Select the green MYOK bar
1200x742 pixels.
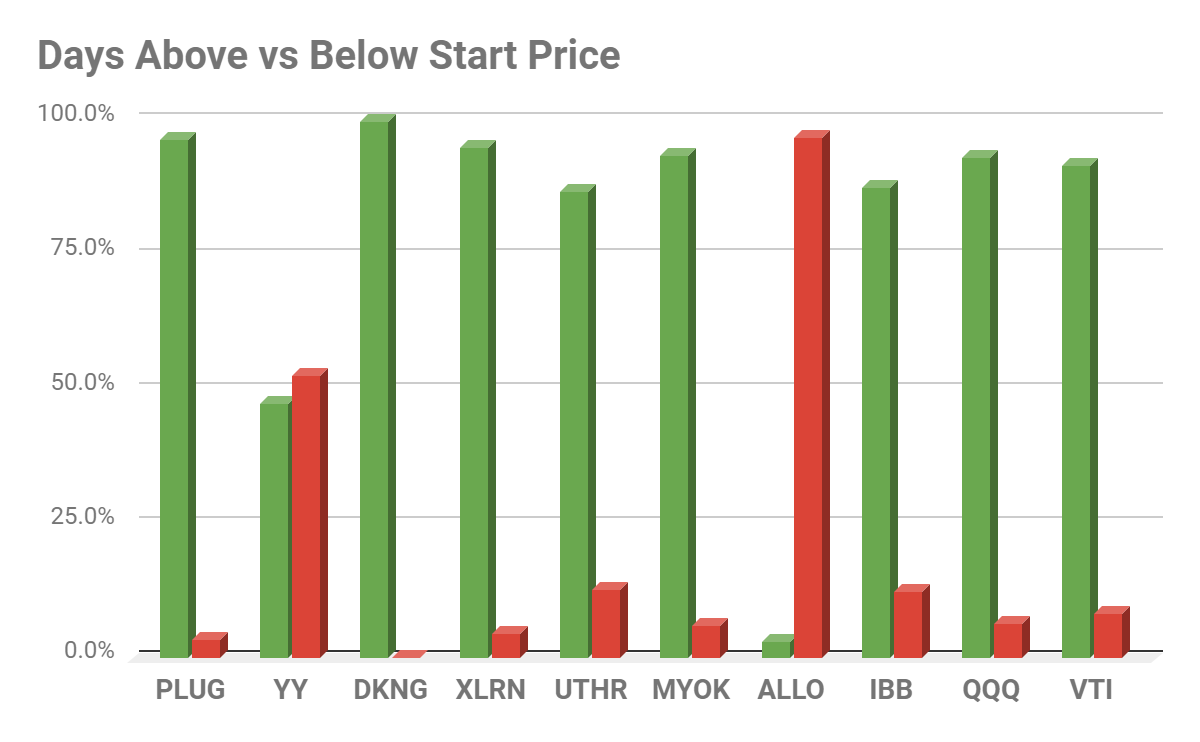click(677, 403)
